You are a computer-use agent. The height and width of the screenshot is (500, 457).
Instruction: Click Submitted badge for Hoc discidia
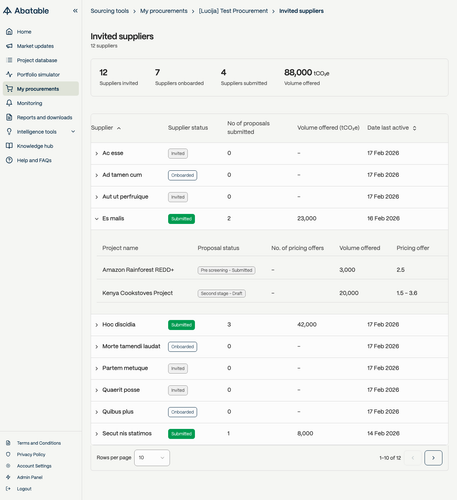click(x=181, y=325)
